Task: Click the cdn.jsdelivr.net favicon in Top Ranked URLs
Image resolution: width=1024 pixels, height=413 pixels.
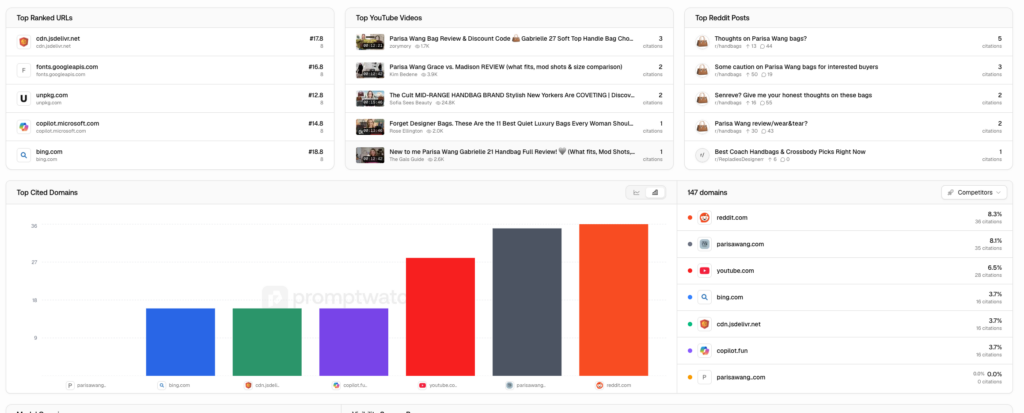Action: (x=24, y=42)
